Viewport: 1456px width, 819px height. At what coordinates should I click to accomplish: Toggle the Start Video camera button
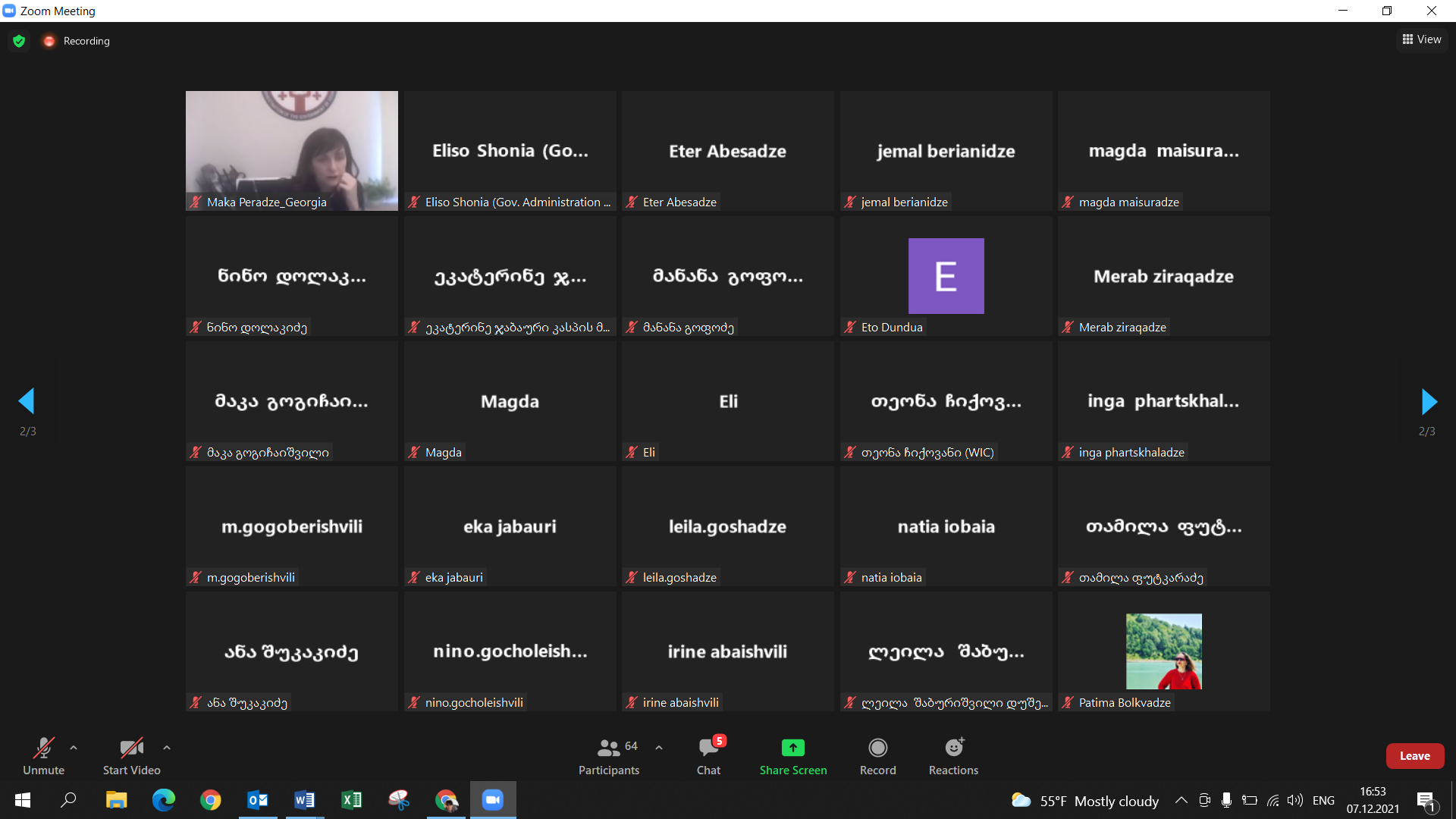131,748
